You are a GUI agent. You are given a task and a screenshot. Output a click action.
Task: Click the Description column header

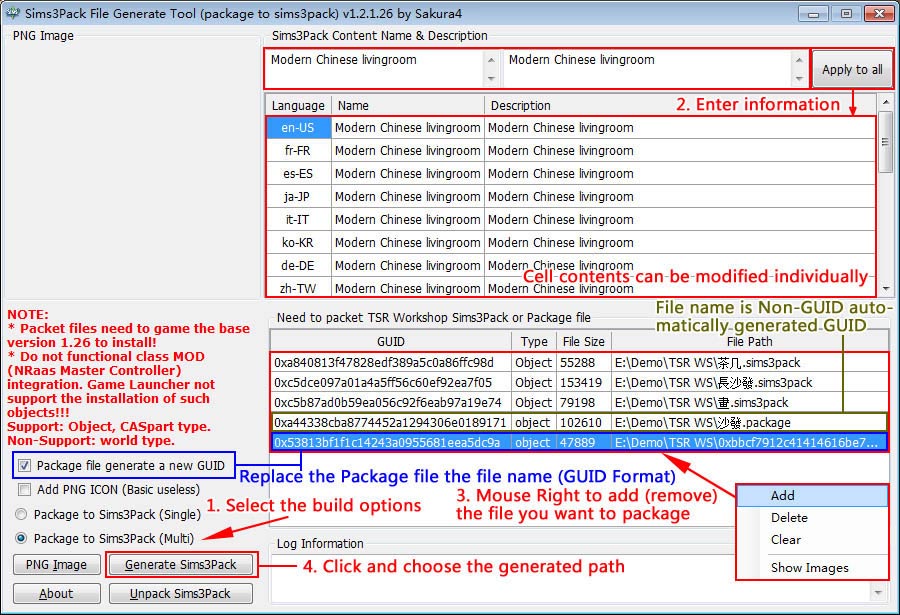click(x=680, y=106)
